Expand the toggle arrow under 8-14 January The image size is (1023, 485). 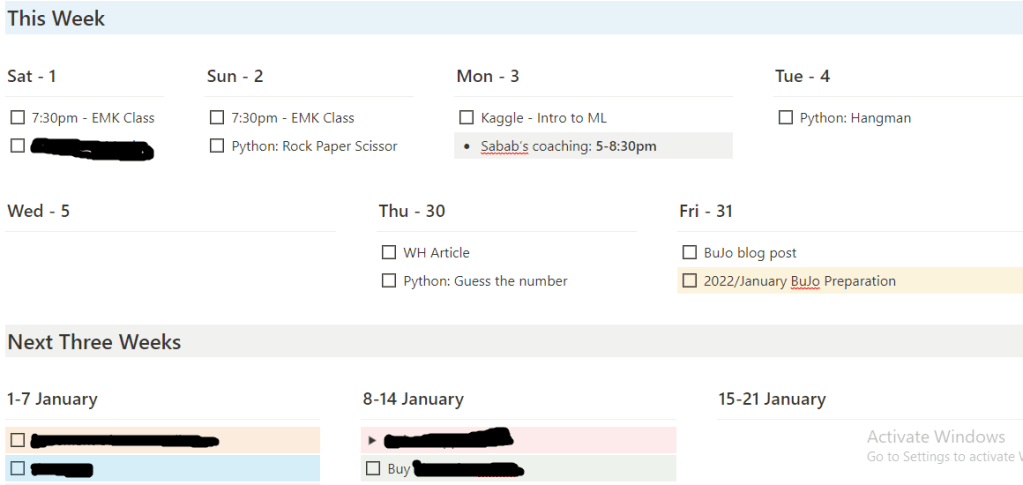point(373,440)
